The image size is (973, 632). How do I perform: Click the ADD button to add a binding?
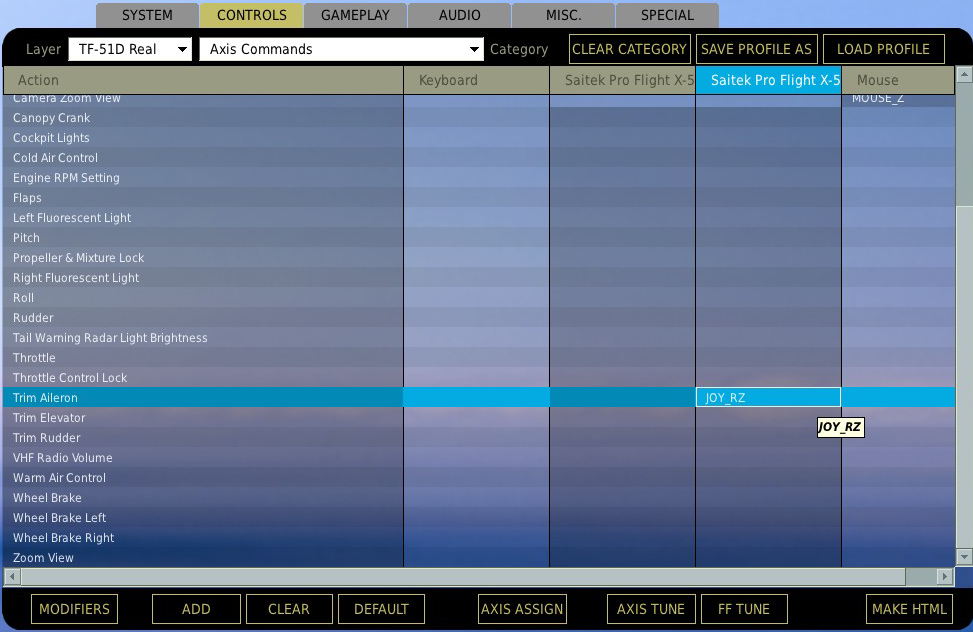click(x=196, y=608)
